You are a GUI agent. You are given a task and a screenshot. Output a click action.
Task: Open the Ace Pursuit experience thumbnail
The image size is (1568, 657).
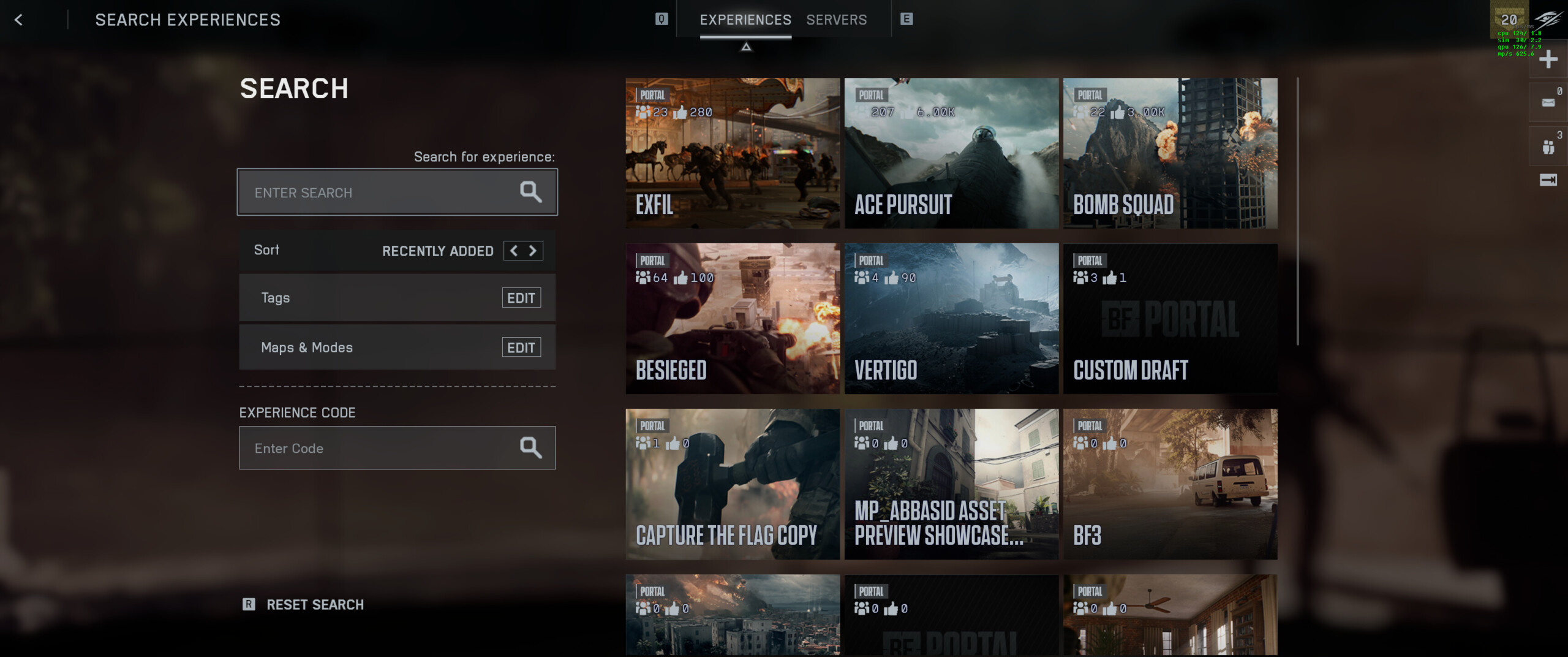click(x=951, y=153)
